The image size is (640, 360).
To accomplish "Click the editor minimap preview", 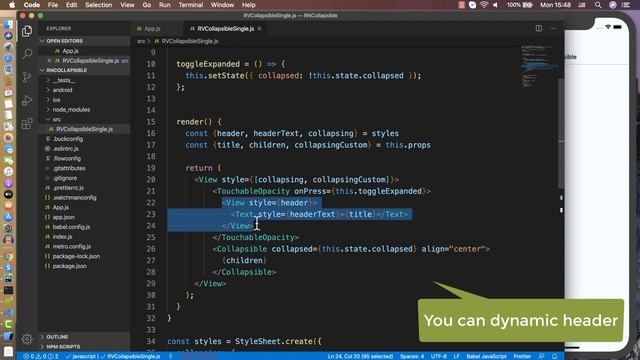I will pyautogui.click(x=540, y=66).
